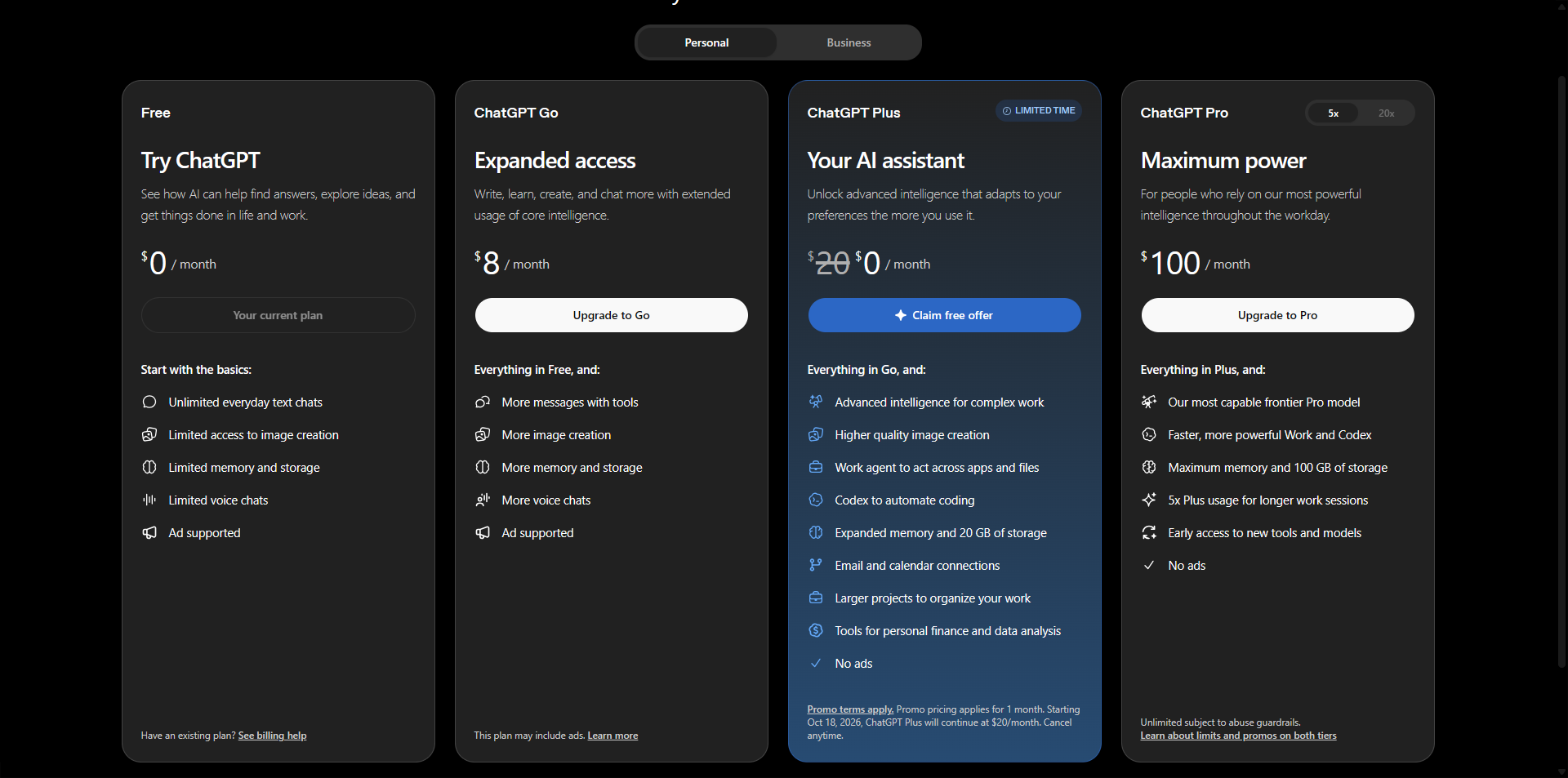This screenshot has height=778, width=1568.
Task: Click the briefcase icon beside Work agent feature
Action: pyautogui.click(x=816, y=467)
